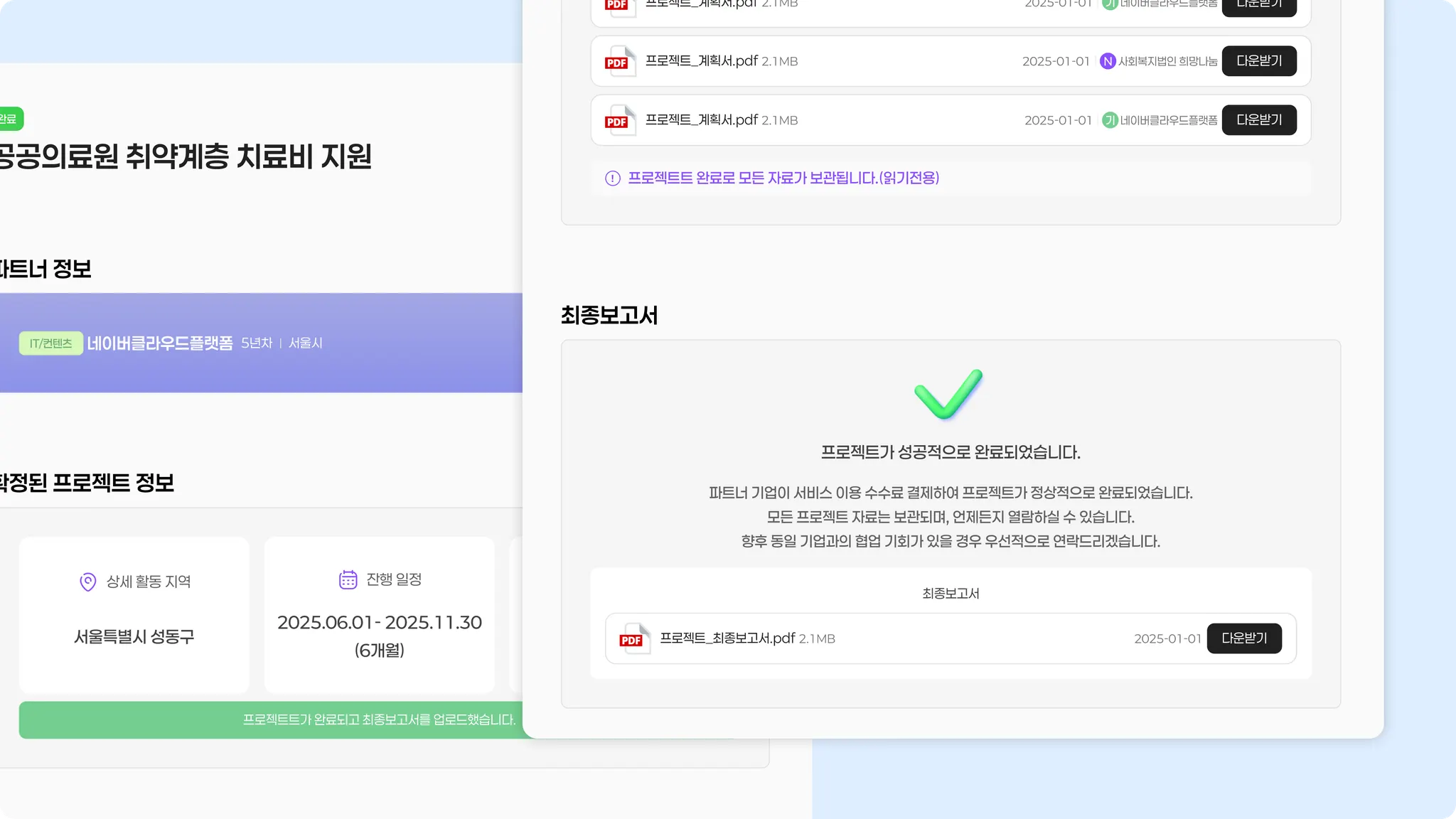Click the 프로젝트_최종보고서.pdf file name

point(727,638)
